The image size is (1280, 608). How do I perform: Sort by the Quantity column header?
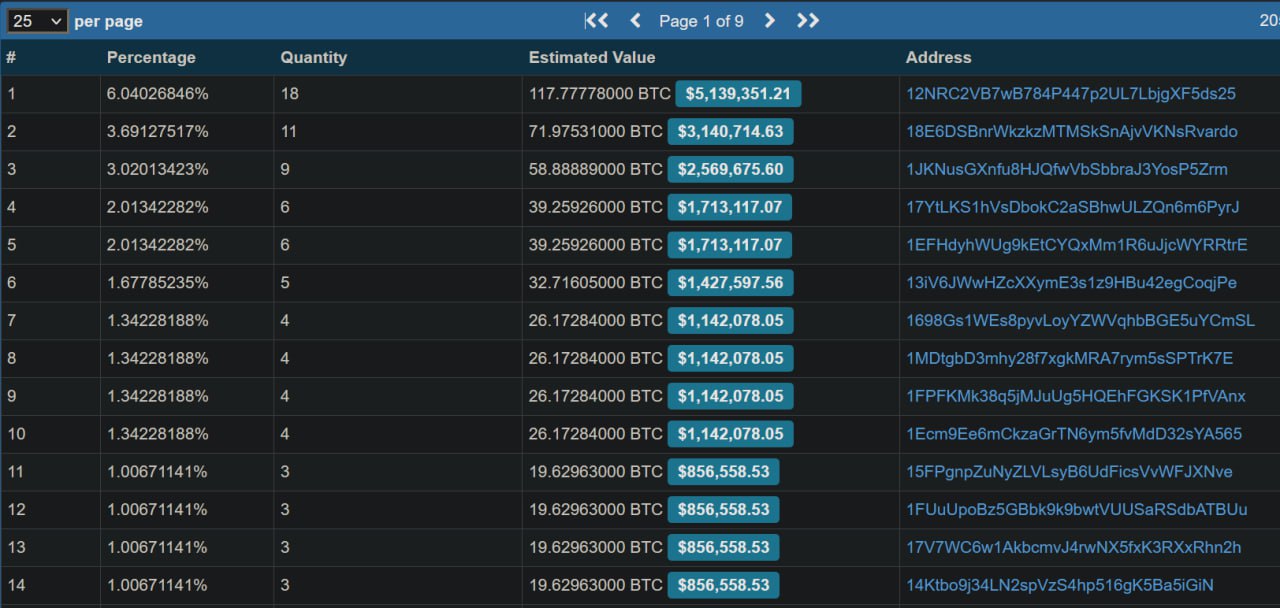[x=313, y=57]
